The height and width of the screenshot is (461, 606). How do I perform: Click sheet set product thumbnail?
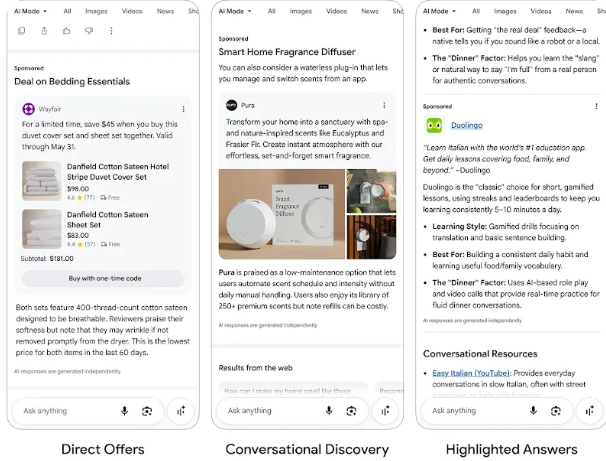[42, 229]
